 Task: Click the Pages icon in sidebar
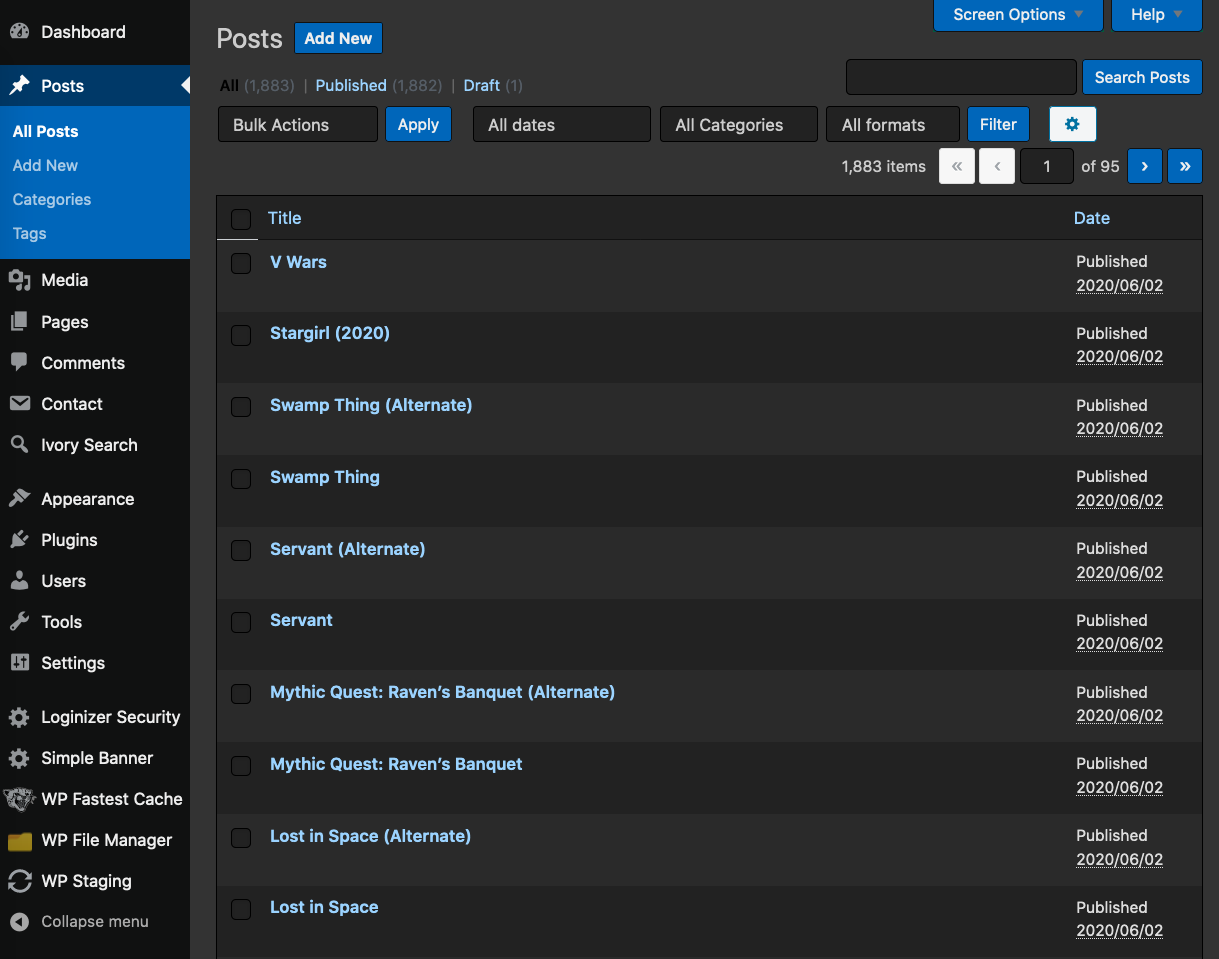(x=19, y=322)
